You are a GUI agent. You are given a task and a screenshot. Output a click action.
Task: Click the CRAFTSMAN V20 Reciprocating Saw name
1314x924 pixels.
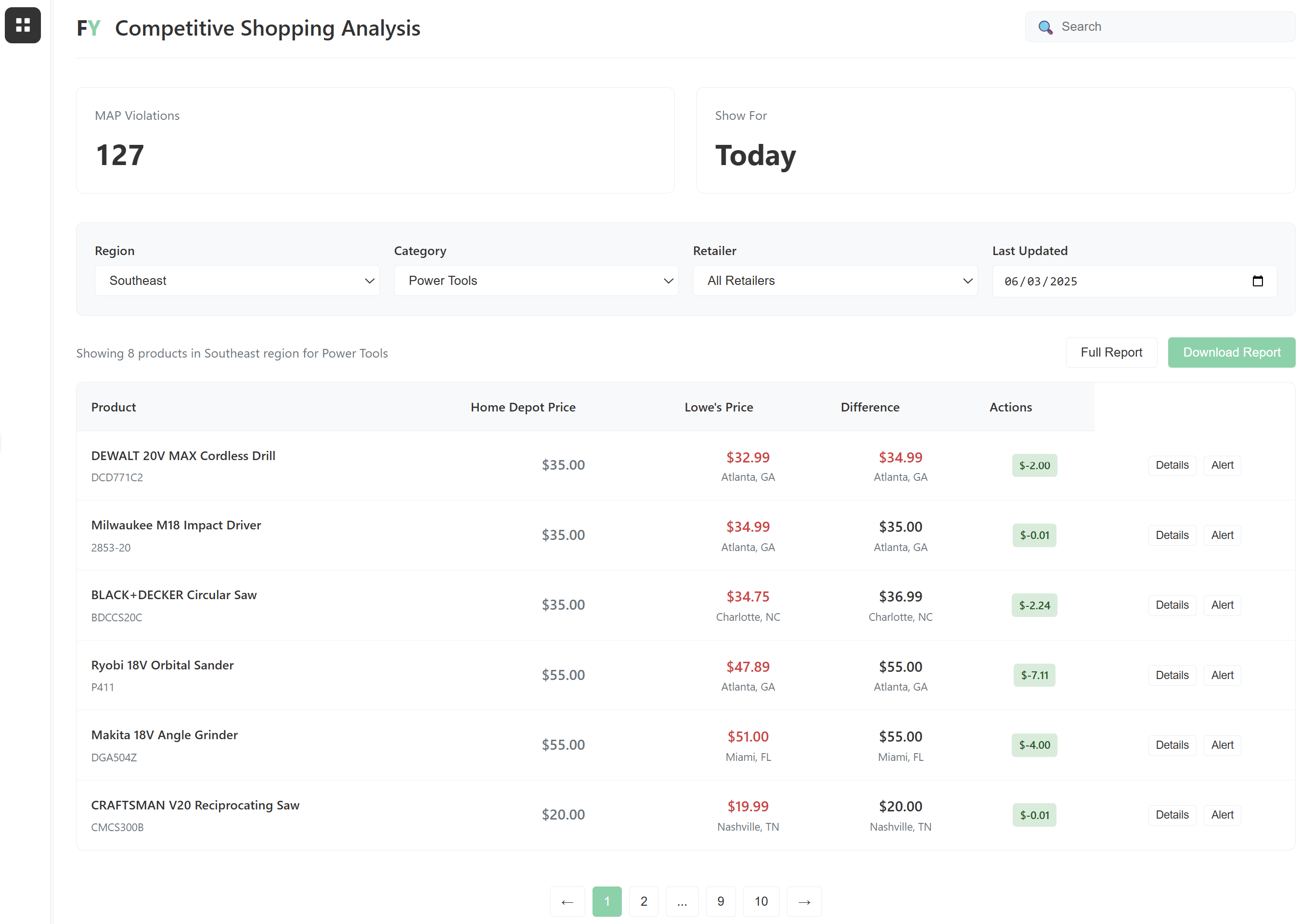pyautogui.click(x=195, y=806)
